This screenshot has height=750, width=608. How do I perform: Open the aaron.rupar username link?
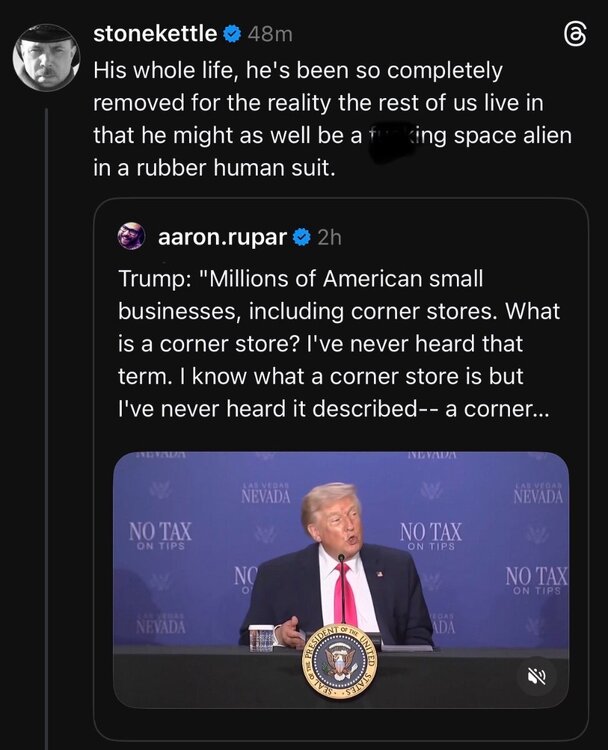click(222, 238)
